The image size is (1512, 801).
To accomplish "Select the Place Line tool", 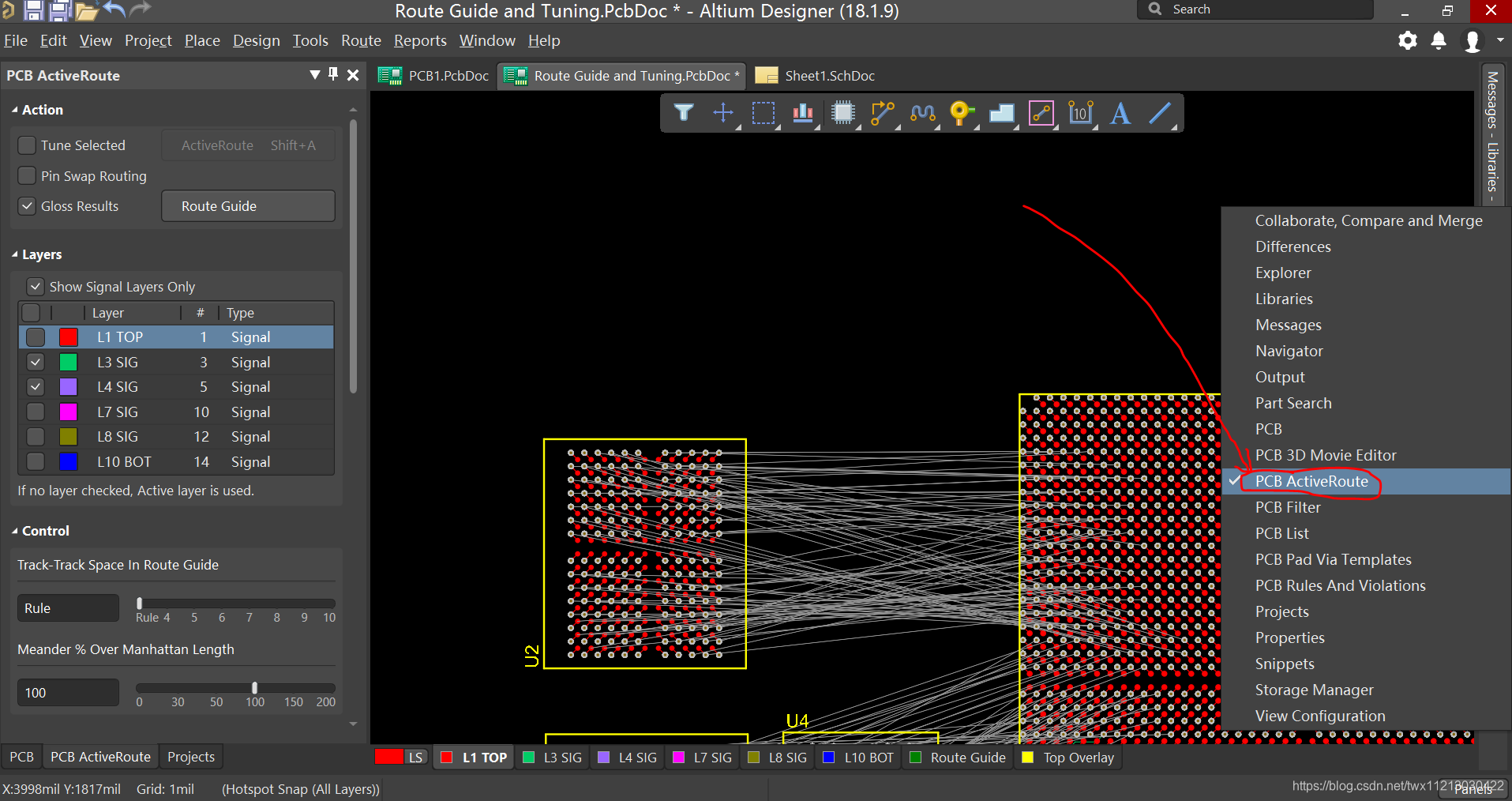I will pyautogui.click(x=1160, y=113).
